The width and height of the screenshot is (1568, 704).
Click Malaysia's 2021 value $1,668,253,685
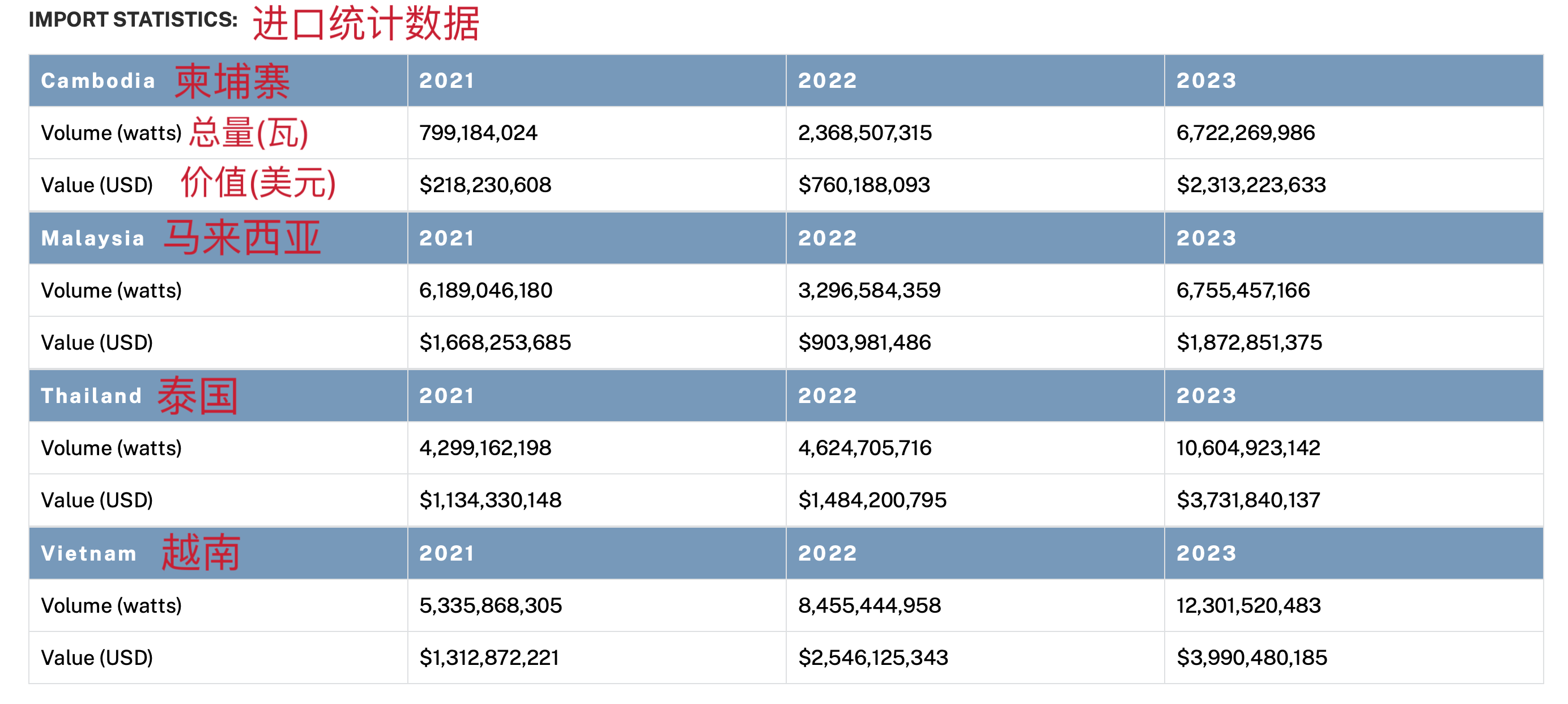(x=495, y=342)
